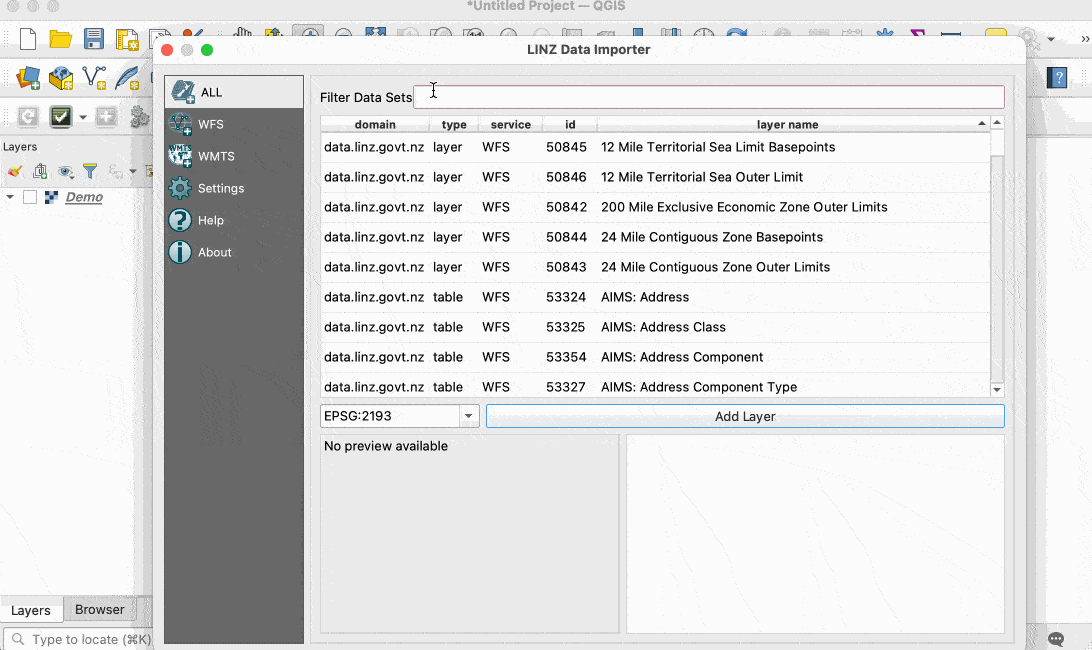The image size is (1092, 650).
Task: Select 24 Mile Contiguous Zone Basepoints row
Action: tap(655, 237)
